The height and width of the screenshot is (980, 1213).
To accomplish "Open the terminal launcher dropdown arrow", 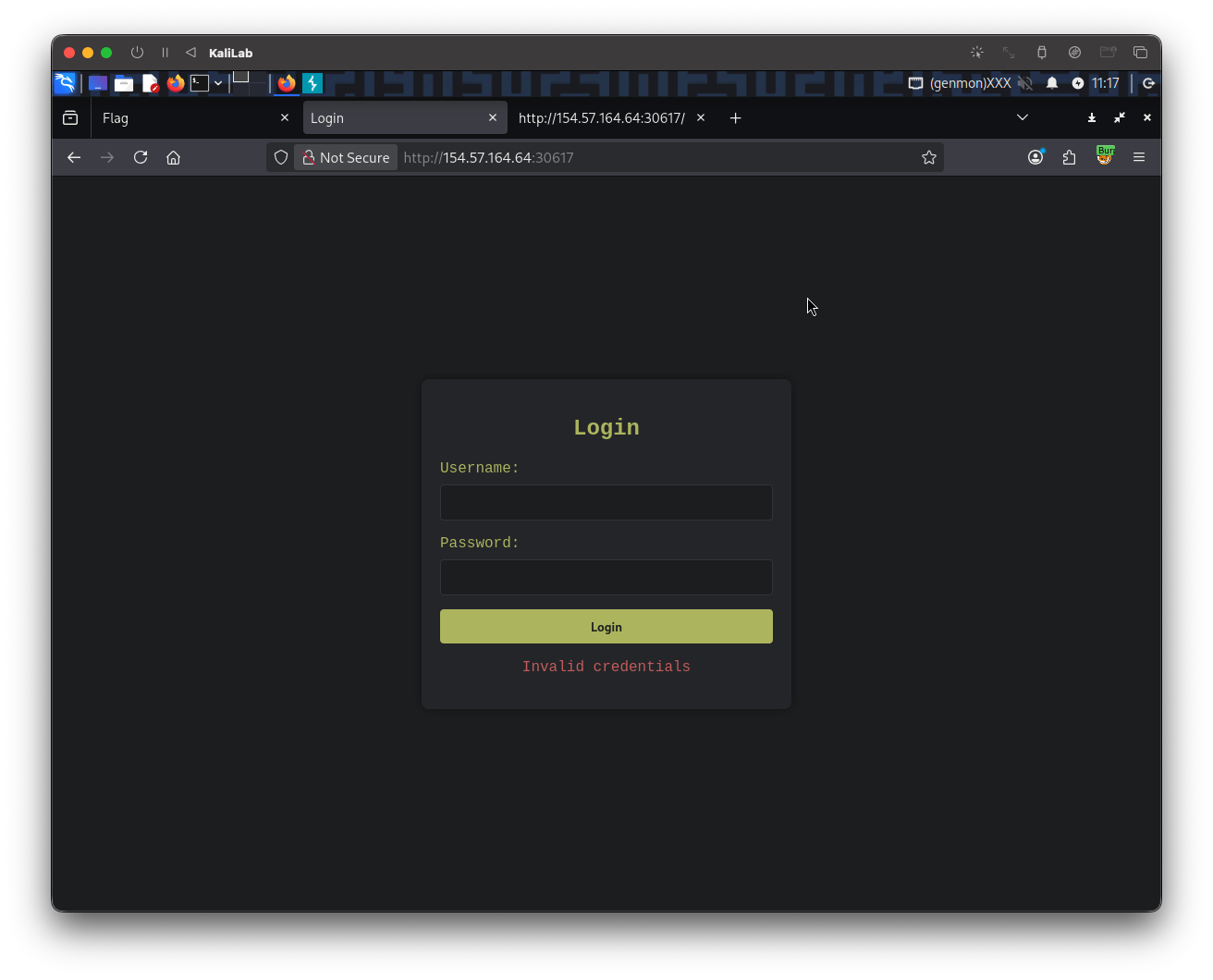I will 218,83.
